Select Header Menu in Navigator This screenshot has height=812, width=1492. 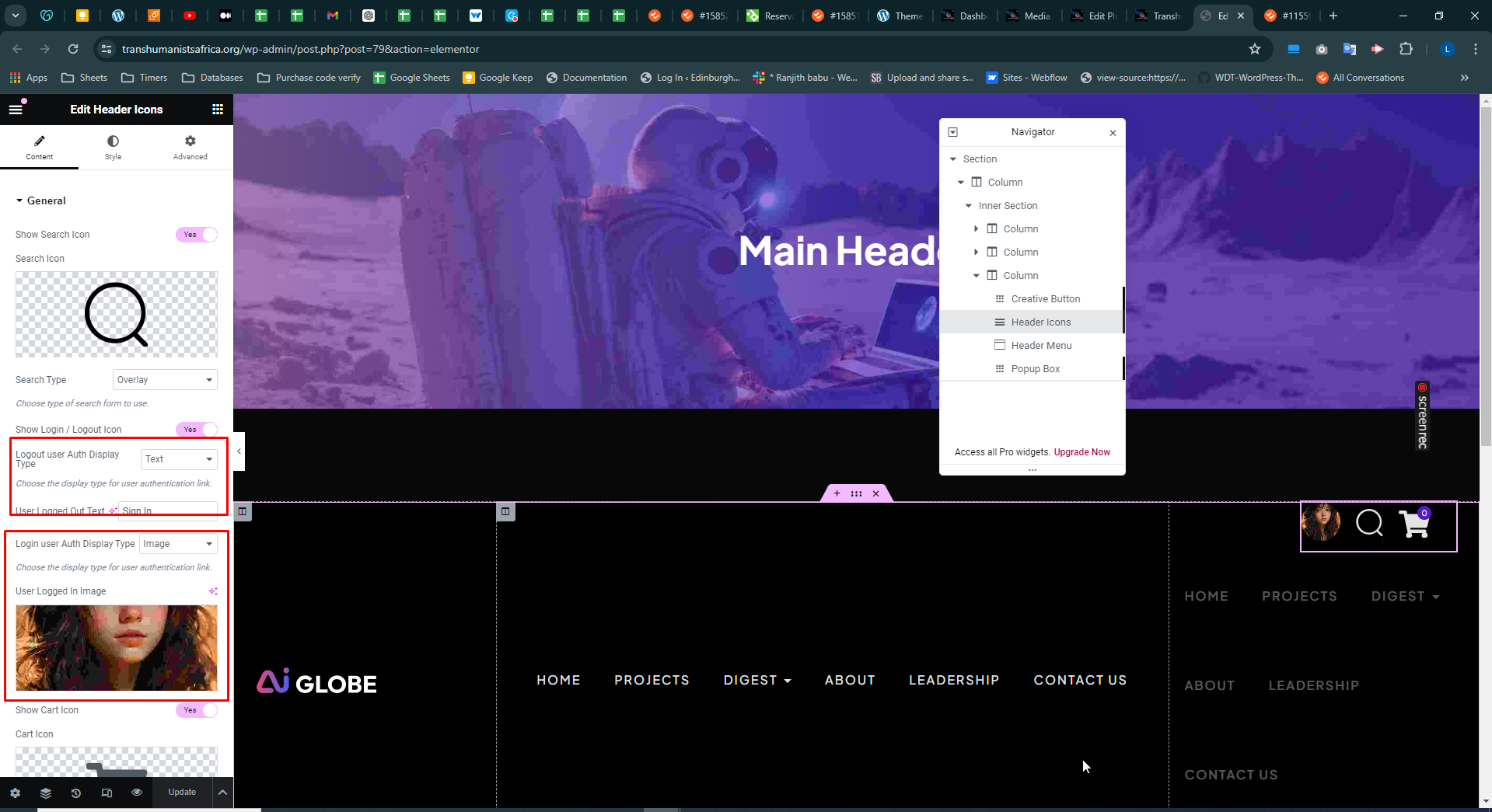pos(1032,346)
